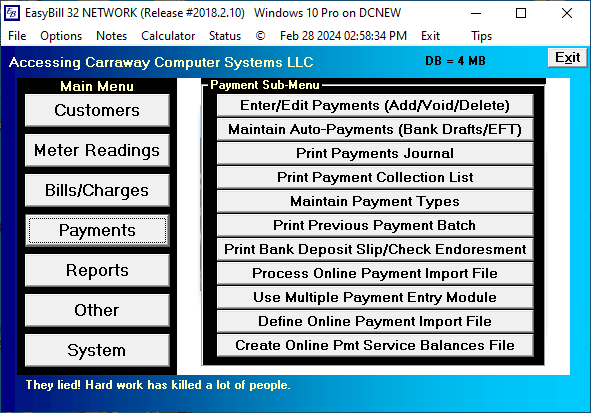This screenshot has height=413, width=591.
Task: Click the Other main menu button
Action: click(x=97, y=310)
